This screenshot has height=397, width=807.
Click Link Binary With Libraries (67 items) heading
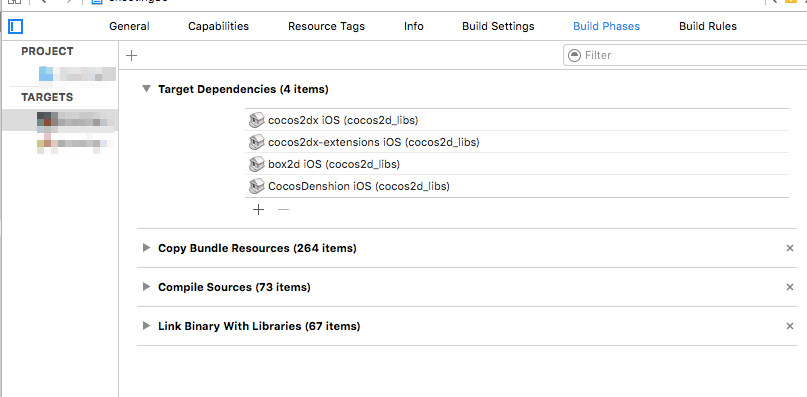click(x=259, y=326)
